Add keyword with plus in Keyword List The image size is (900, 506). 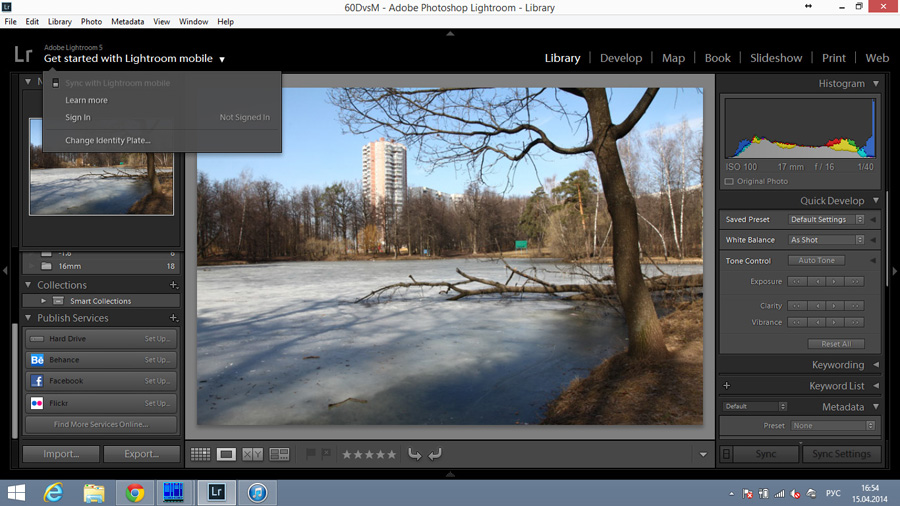click(727, 386)
